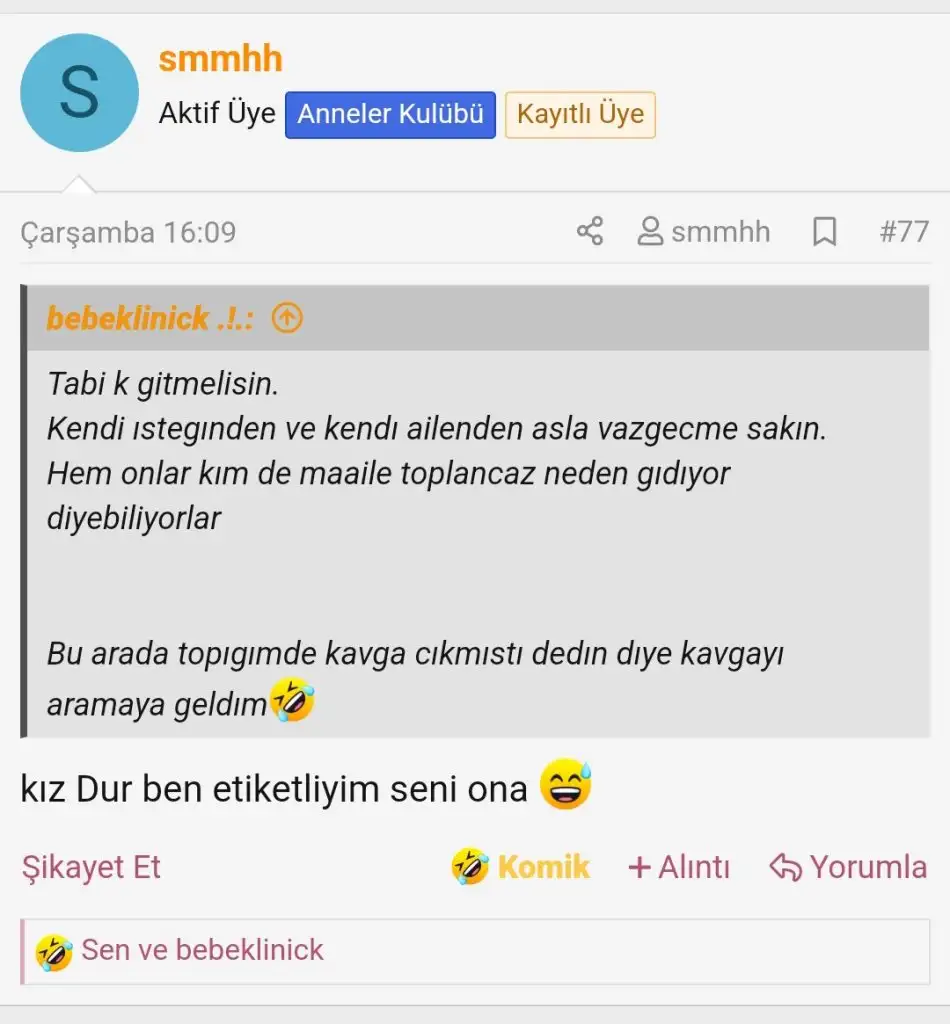Open quoted user bebeklinick's name link
The width and height of the screenshot is (950, 1024).
(150, 318)
